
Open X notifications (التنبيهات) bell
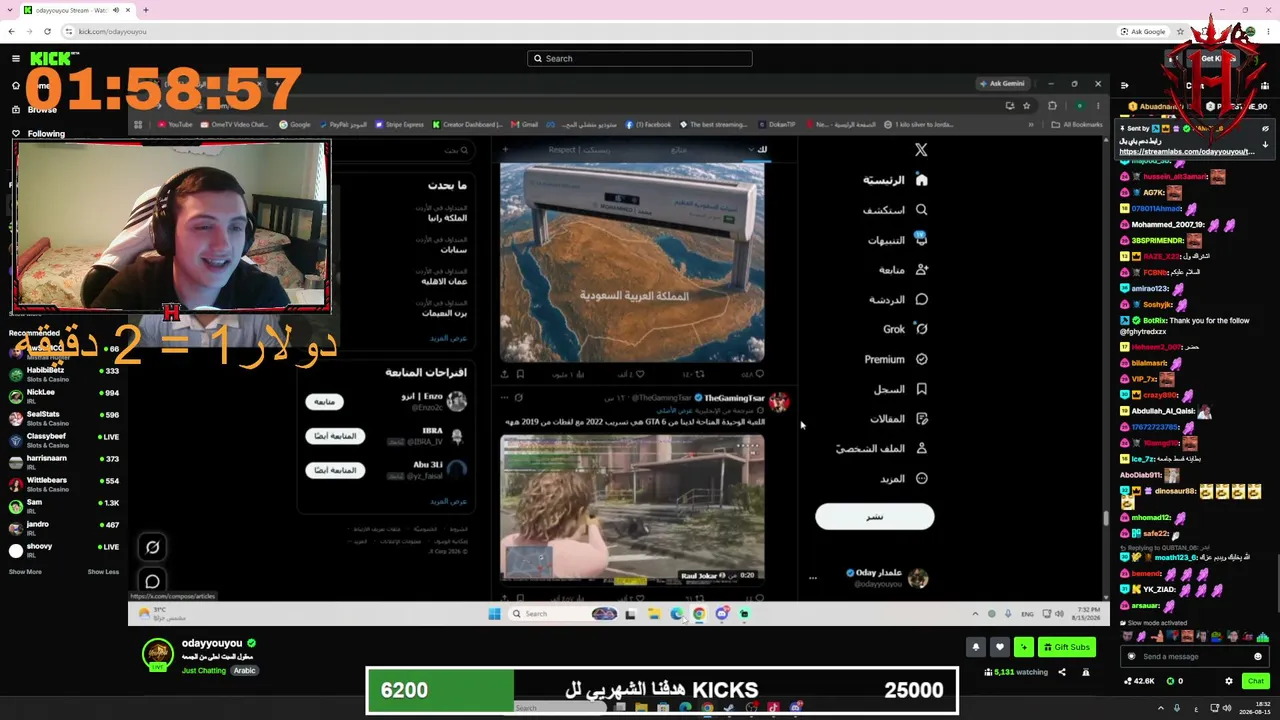click(921, 240)
